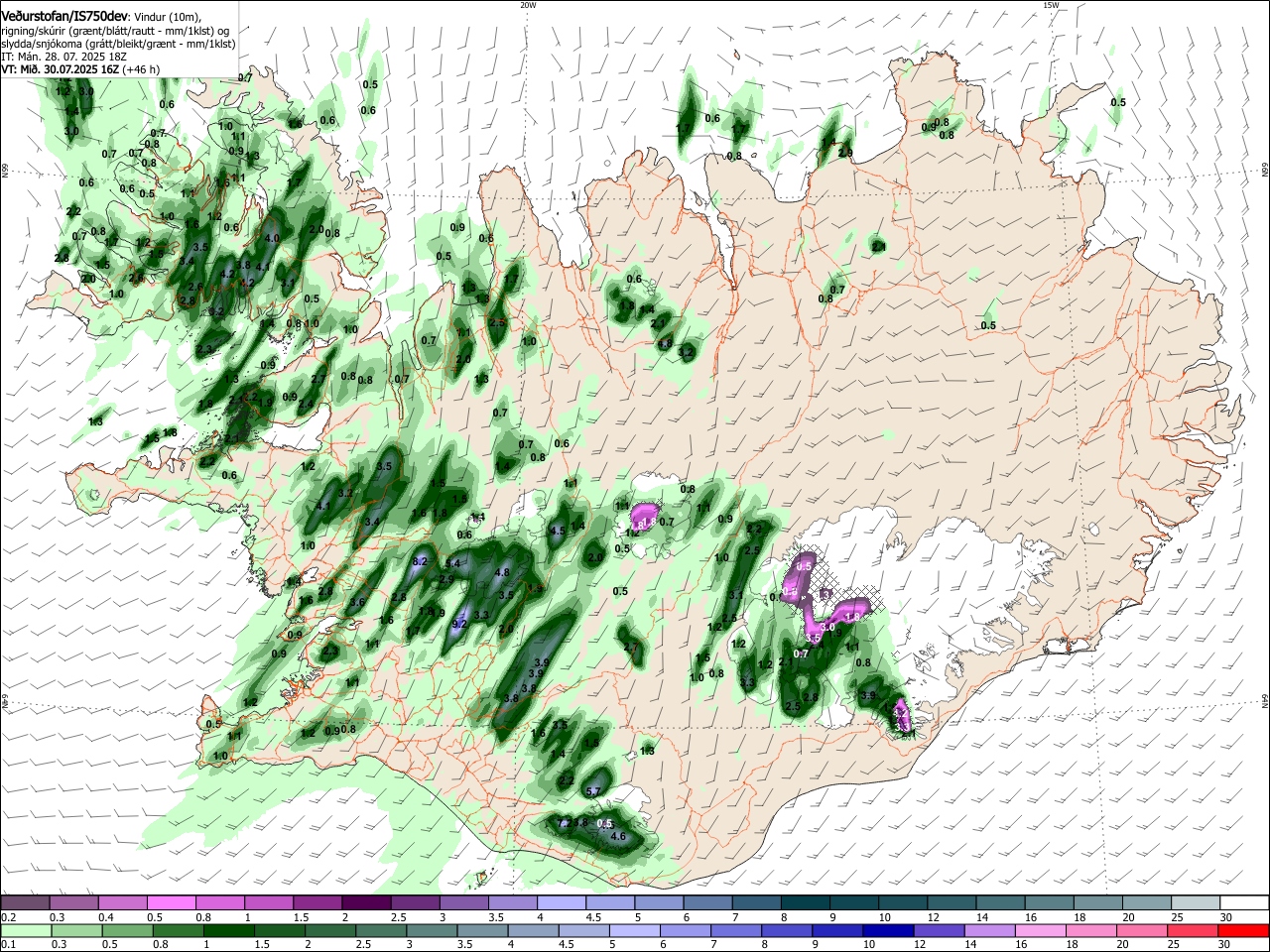Select the pale green 0.1 swatch in the bottom legend row
The height and width of the screenshot is (952, 1270).
coord(25,930)
